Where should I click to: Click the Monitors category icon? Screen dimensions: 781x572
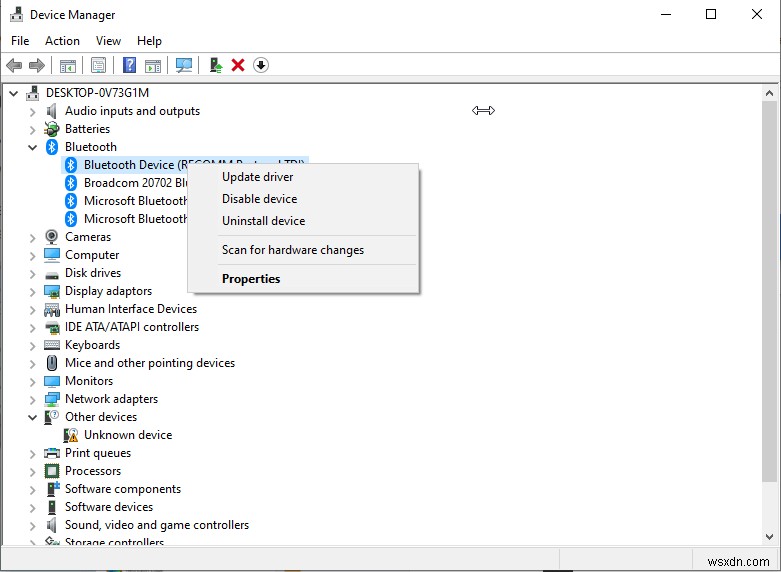click(x=52, y=381)
